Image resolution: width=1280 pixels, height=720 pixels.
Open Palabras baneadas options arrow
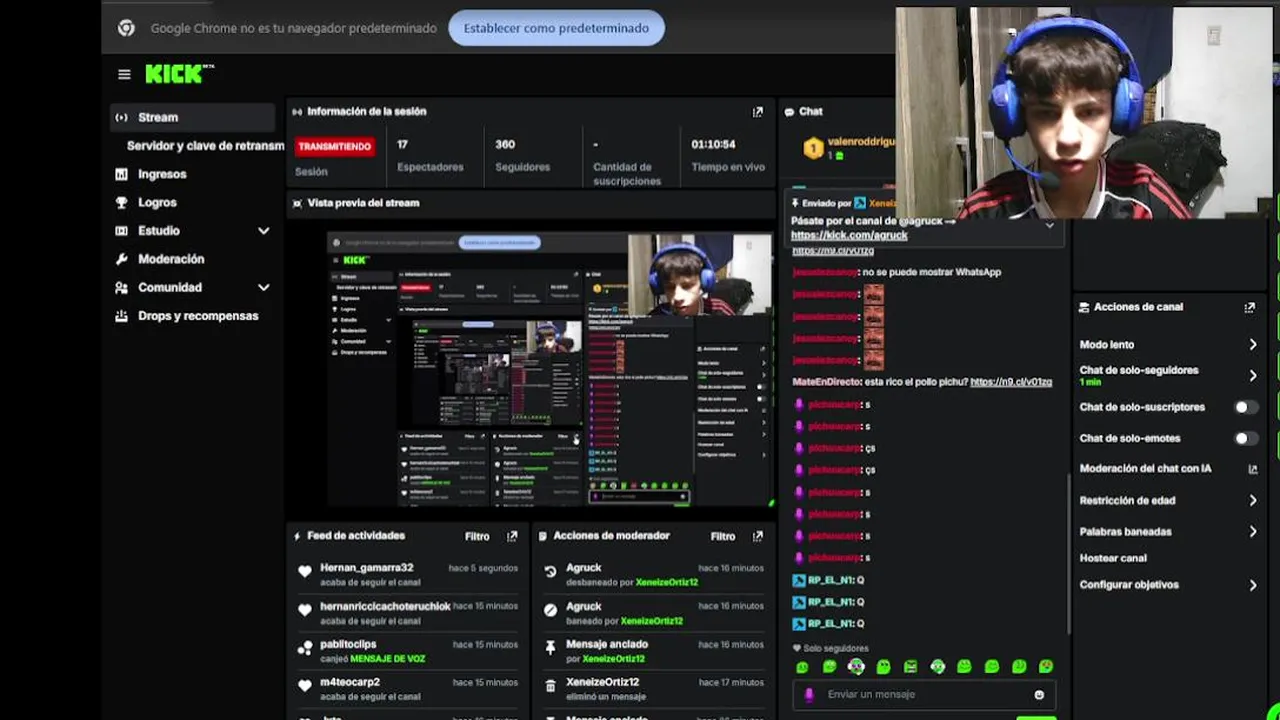pyautogui.click(x=1253, y=532)
